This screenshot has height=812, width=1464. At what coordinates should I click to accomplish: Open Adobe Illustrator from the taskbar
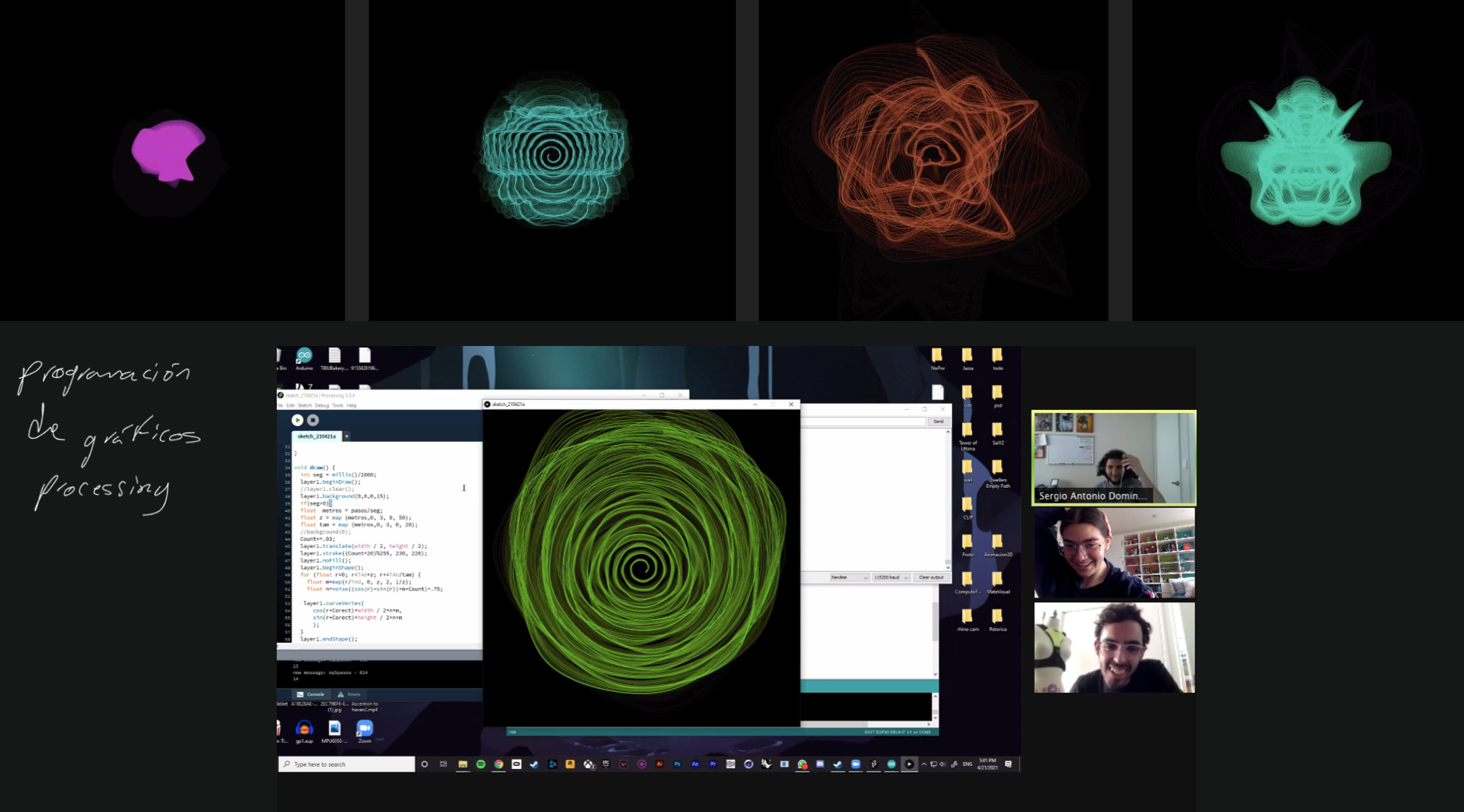tap(660, 764)
